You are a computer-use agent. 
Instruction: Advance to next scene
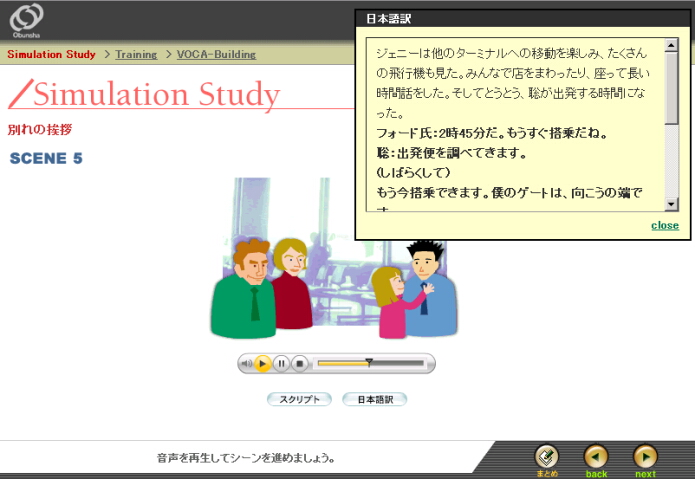click(x=645, y=458)
